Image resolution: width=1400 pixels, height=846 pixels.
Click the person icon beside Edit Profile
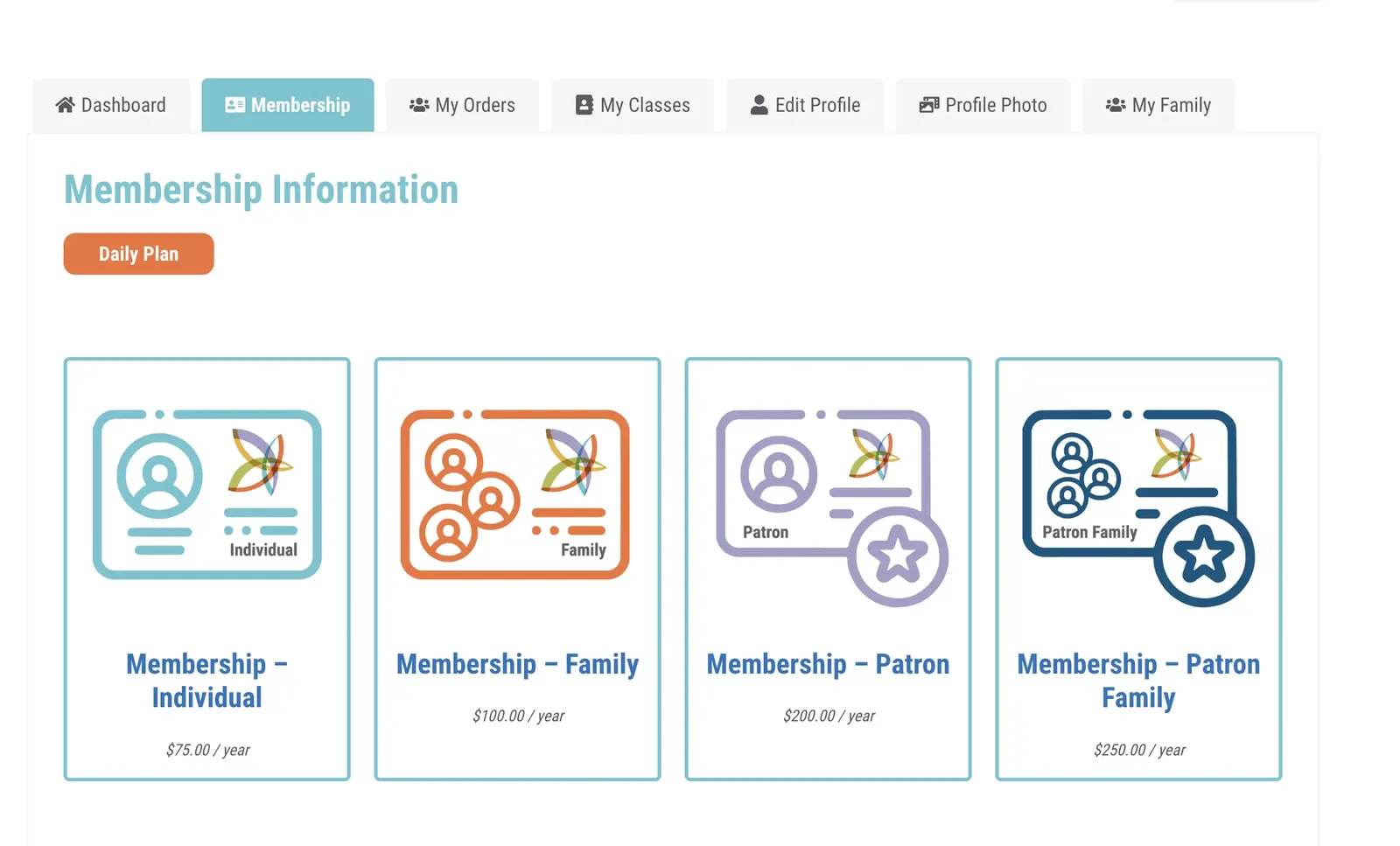759,105
